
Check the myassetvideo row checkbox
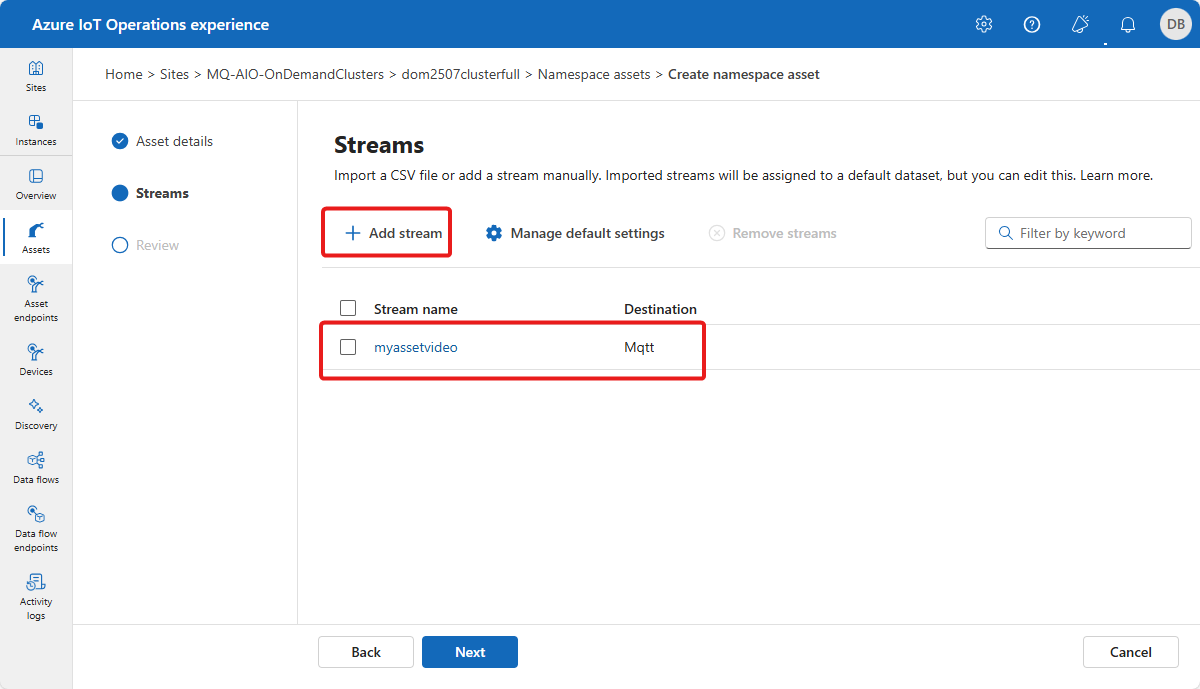tap(348, 347)
